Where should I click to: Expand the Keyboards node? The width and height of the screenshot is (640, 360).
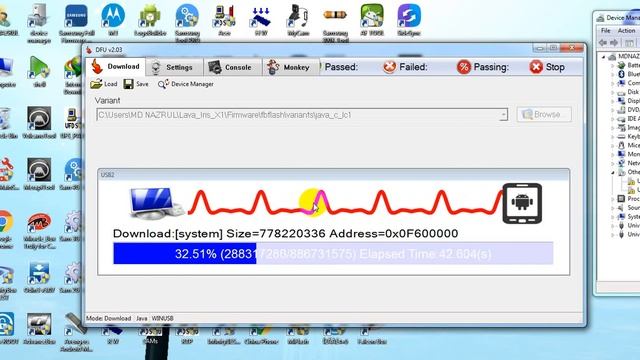click(612, 136)
